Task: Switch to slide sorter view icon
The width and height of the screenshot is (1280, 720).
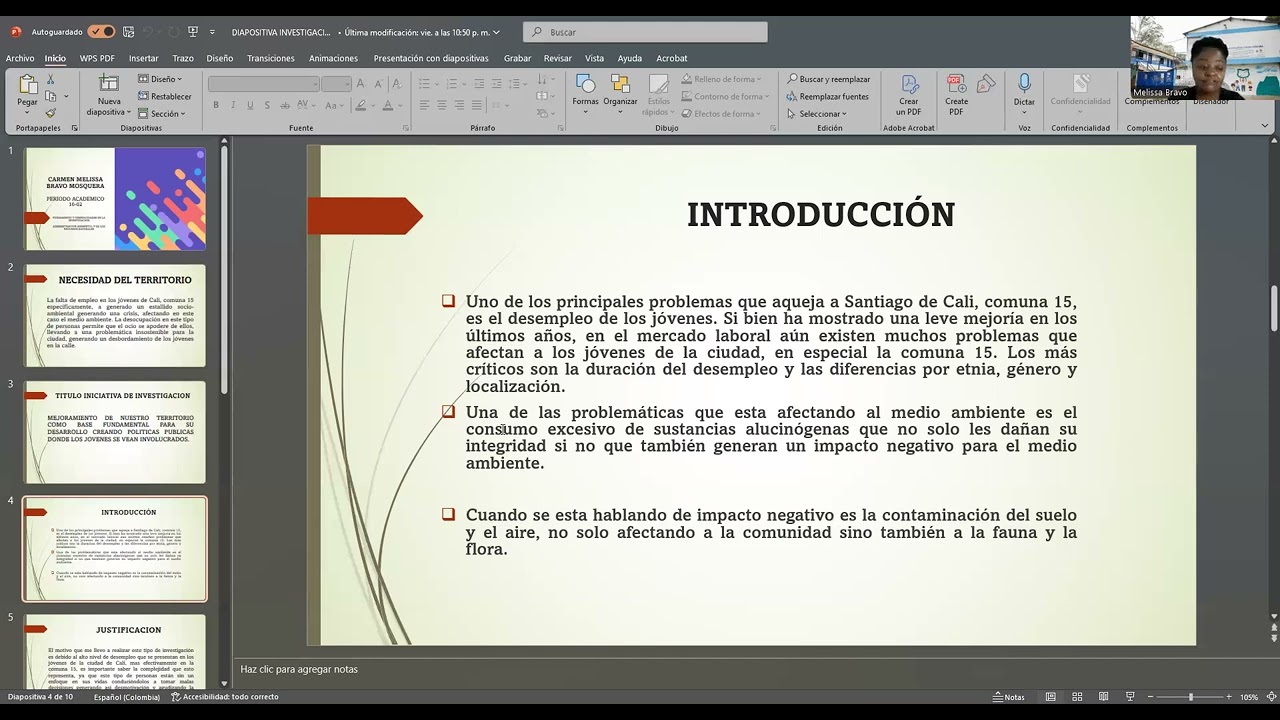Action: coord(1077,697)
